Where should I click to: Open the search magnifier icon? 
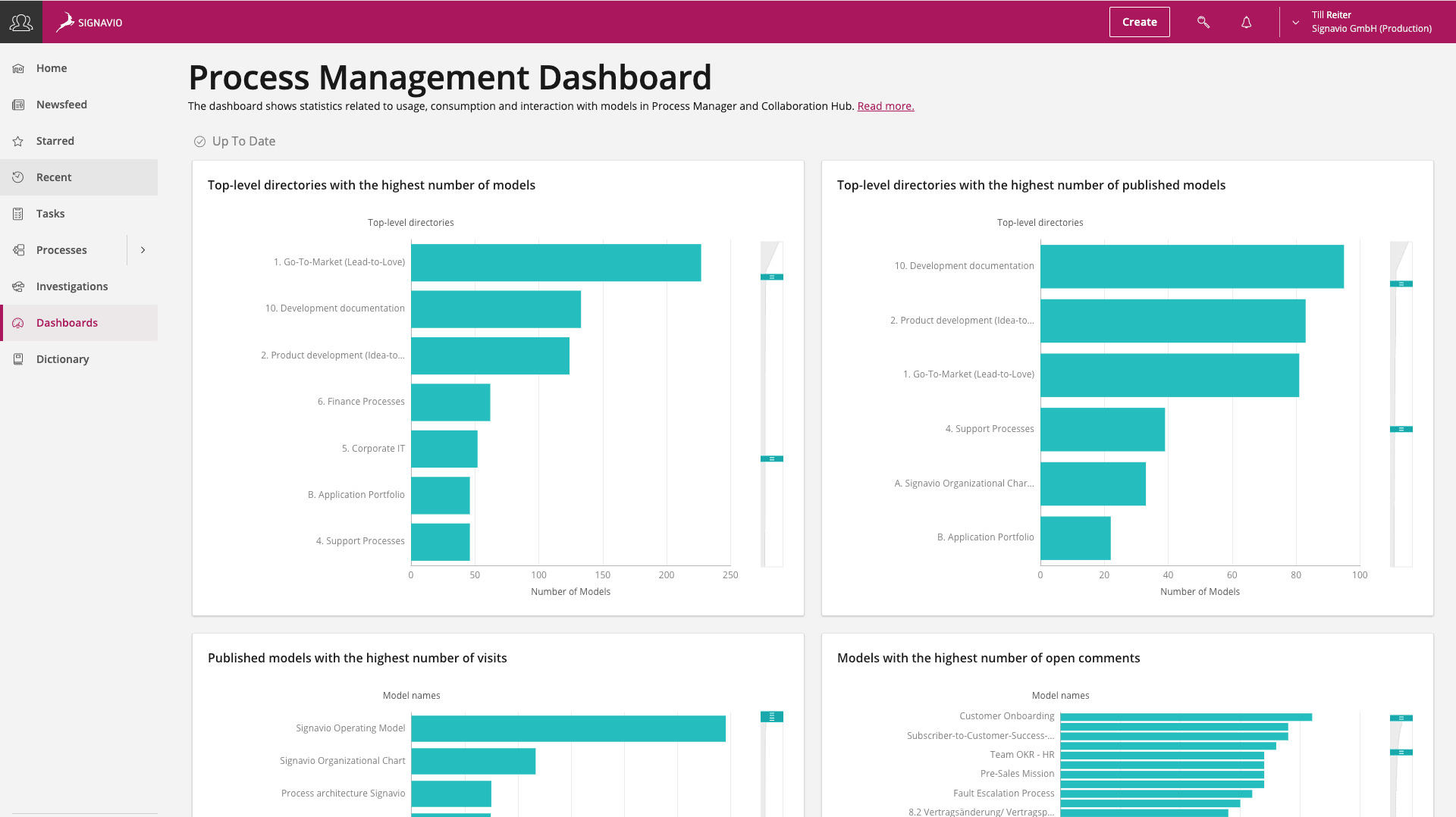(x=1203, y=22)
